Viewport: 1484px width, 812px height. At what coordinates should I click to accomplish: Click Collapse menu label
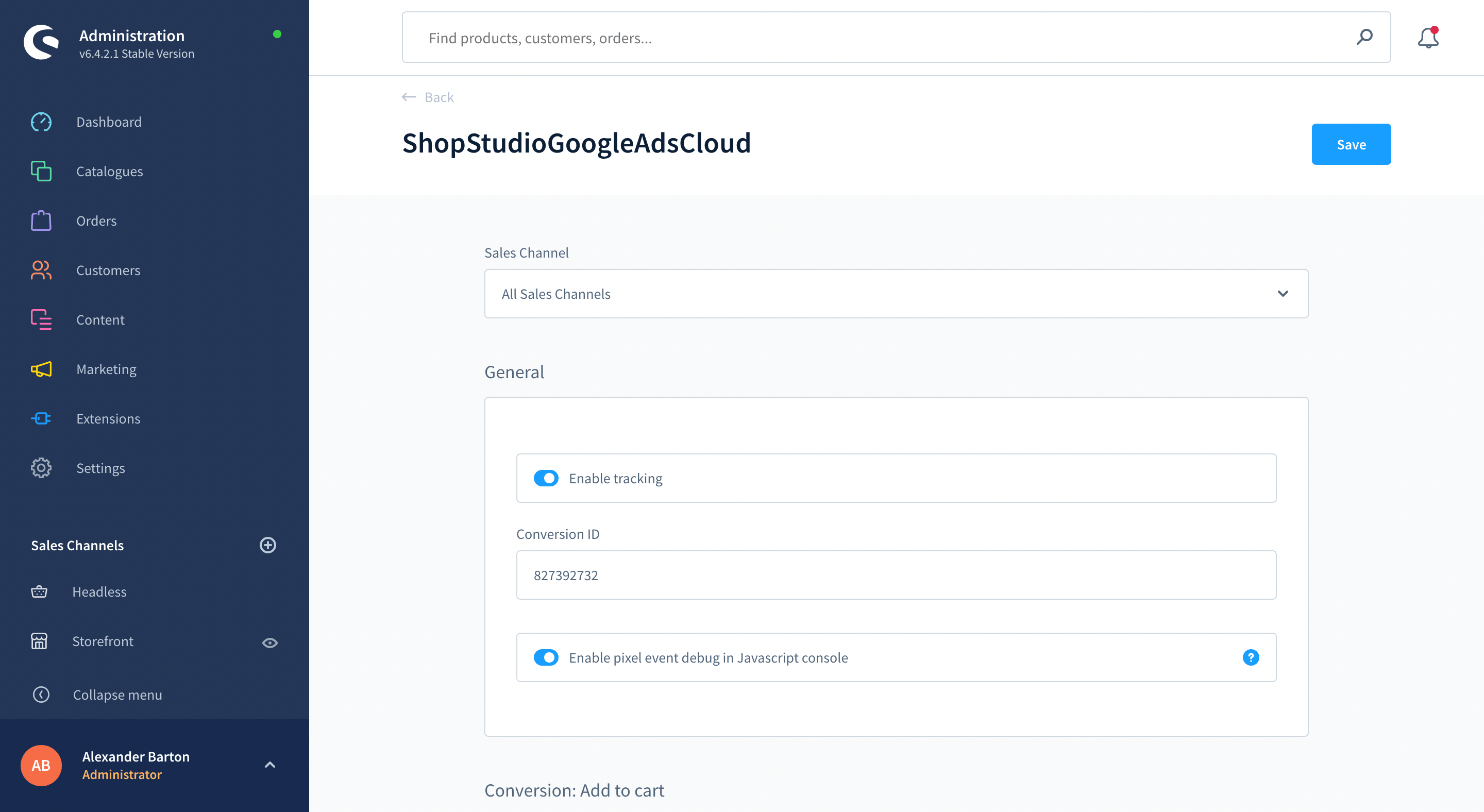pyautogui.click(x=117, y=695)
